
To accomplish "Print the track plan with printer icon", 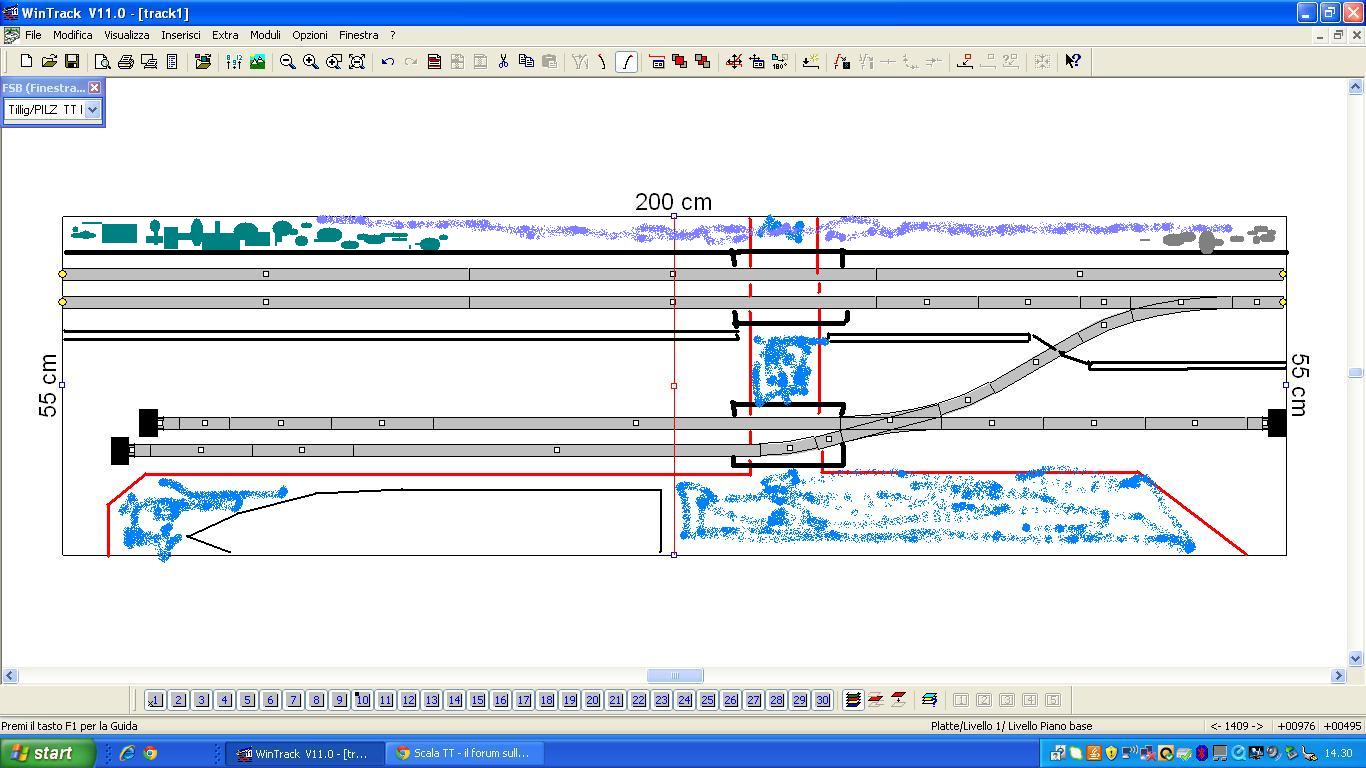I will coord(126,61).
